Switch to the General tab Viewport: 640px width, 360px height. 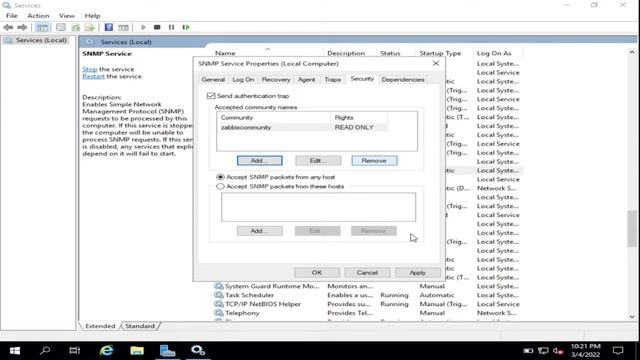click(213, 80)
